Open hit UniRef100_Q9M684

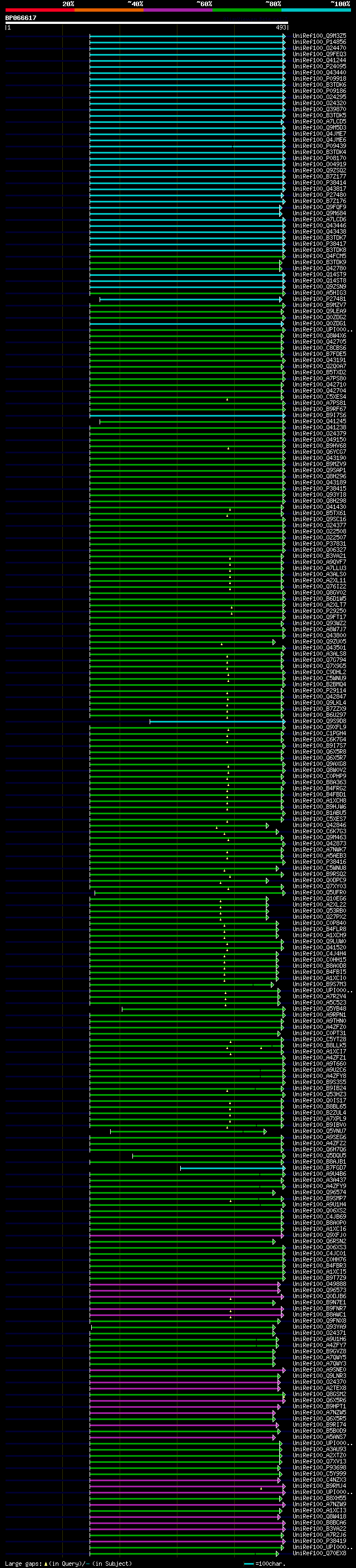click(x=319, y=214)
